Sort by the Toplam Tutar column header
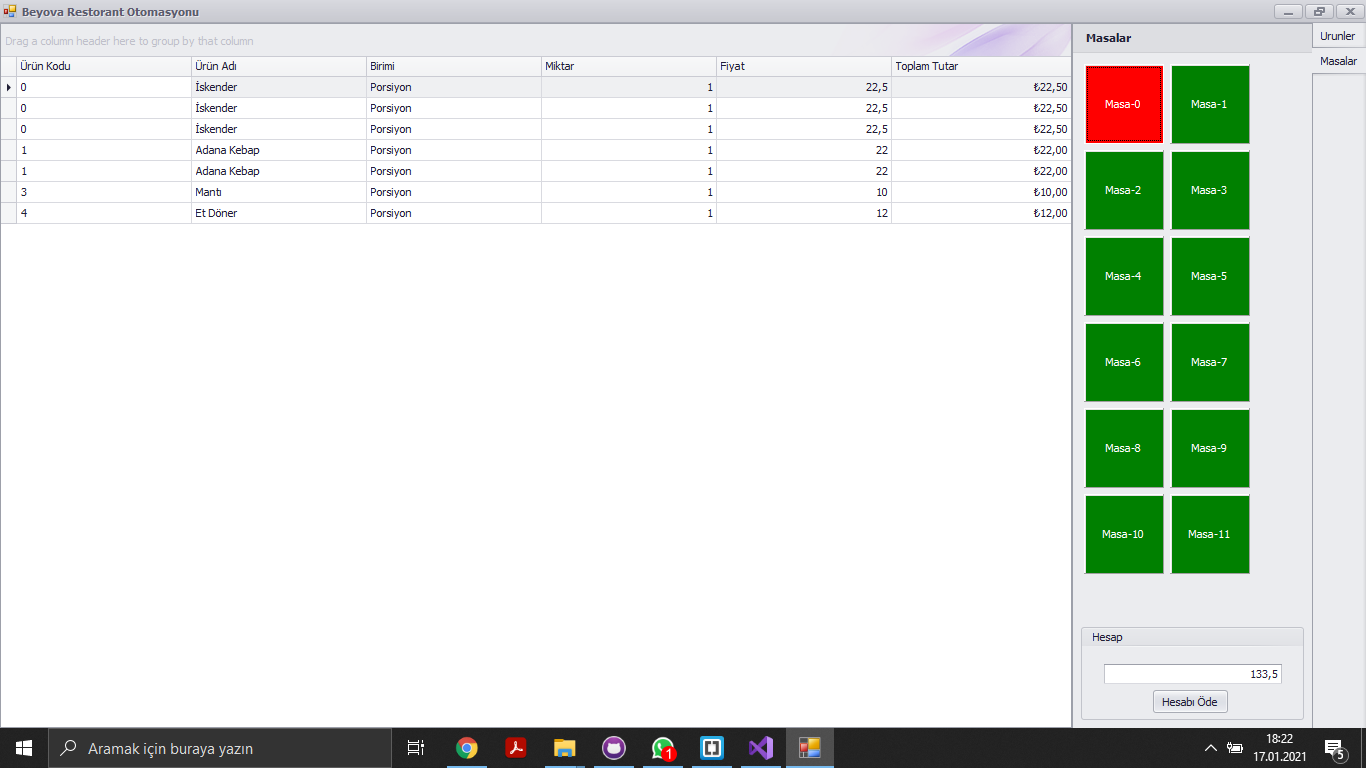1366x768 pixels. (x=981, y=66)
